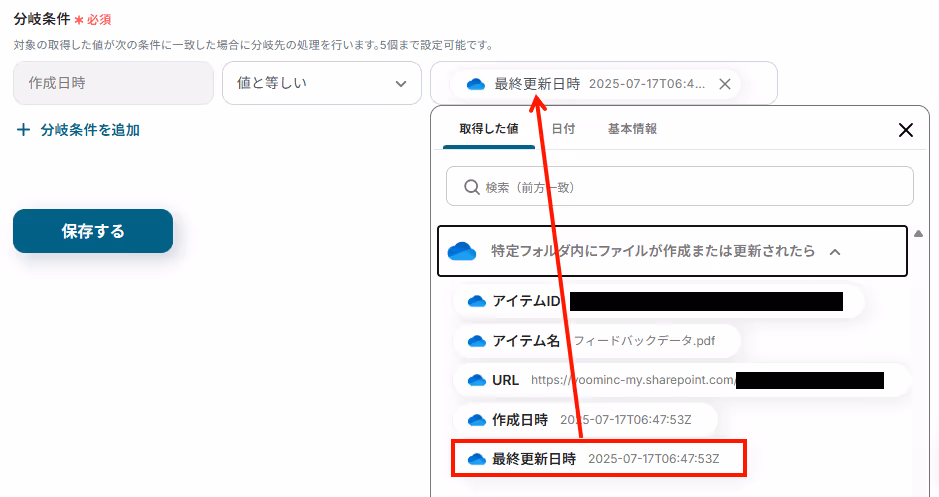939x497 pixels.
Task: Open the 値と等しい operator dropdown
Action: point(322,83)
